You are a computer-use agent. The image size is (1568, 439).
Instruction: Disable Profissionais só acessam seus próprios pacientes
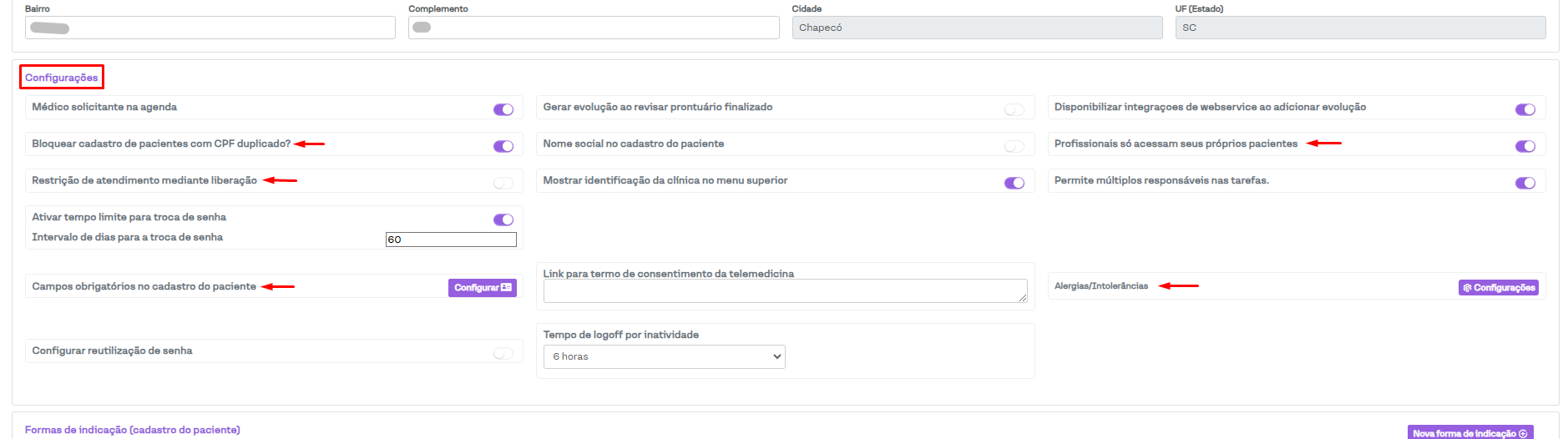tap(1525, 146)
